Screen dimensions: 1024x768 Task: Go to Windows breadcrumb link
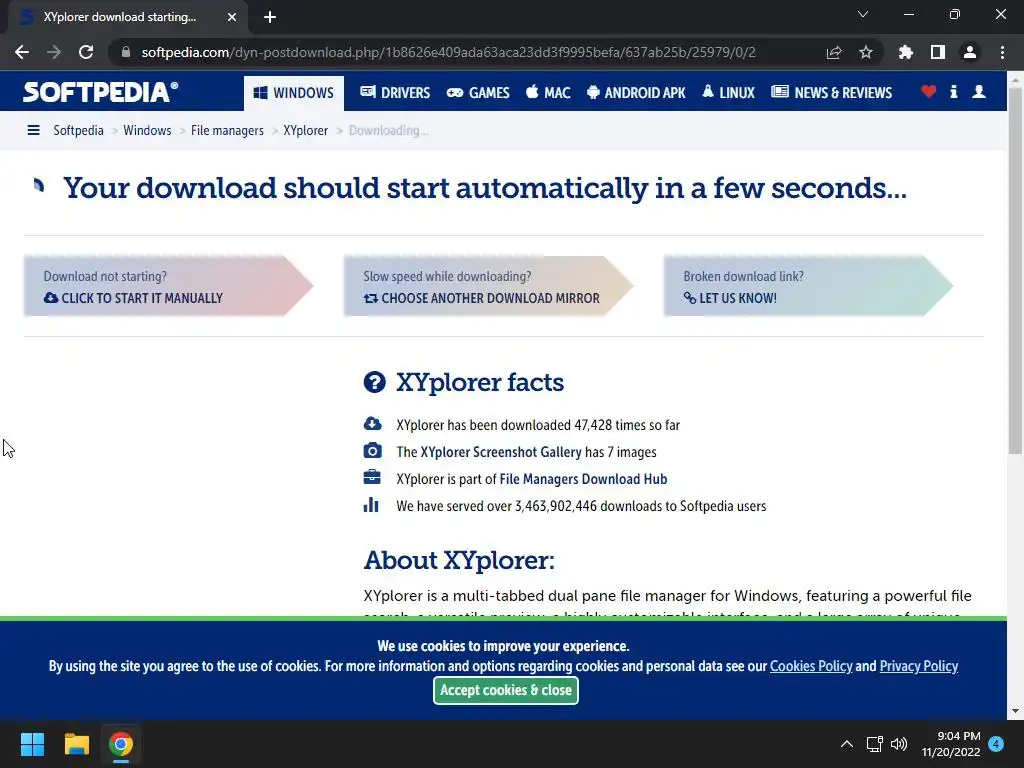click(147, 131)
